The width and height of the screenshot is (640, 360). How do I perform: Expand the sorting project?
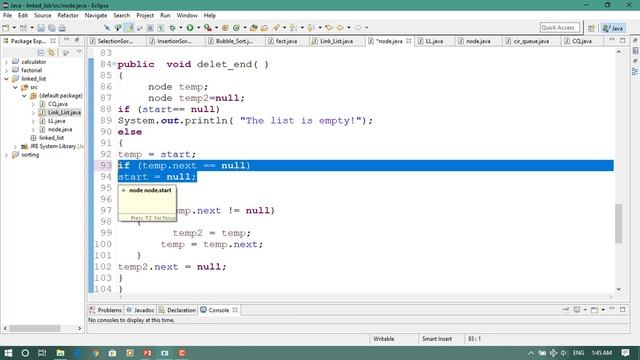coord(6,155)
